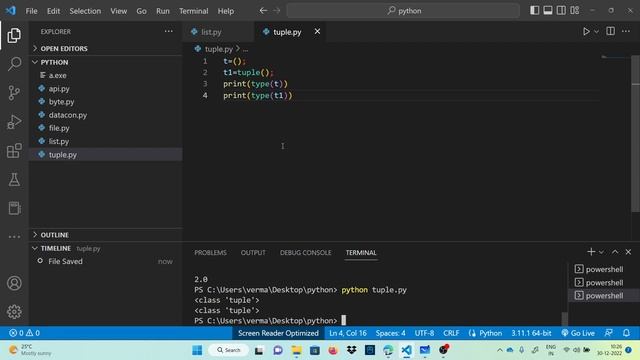Image resolution: width=640 pixels, height=360 pixels.
Task: Switch to the Problems panel tab
Action: coord(210,253)
